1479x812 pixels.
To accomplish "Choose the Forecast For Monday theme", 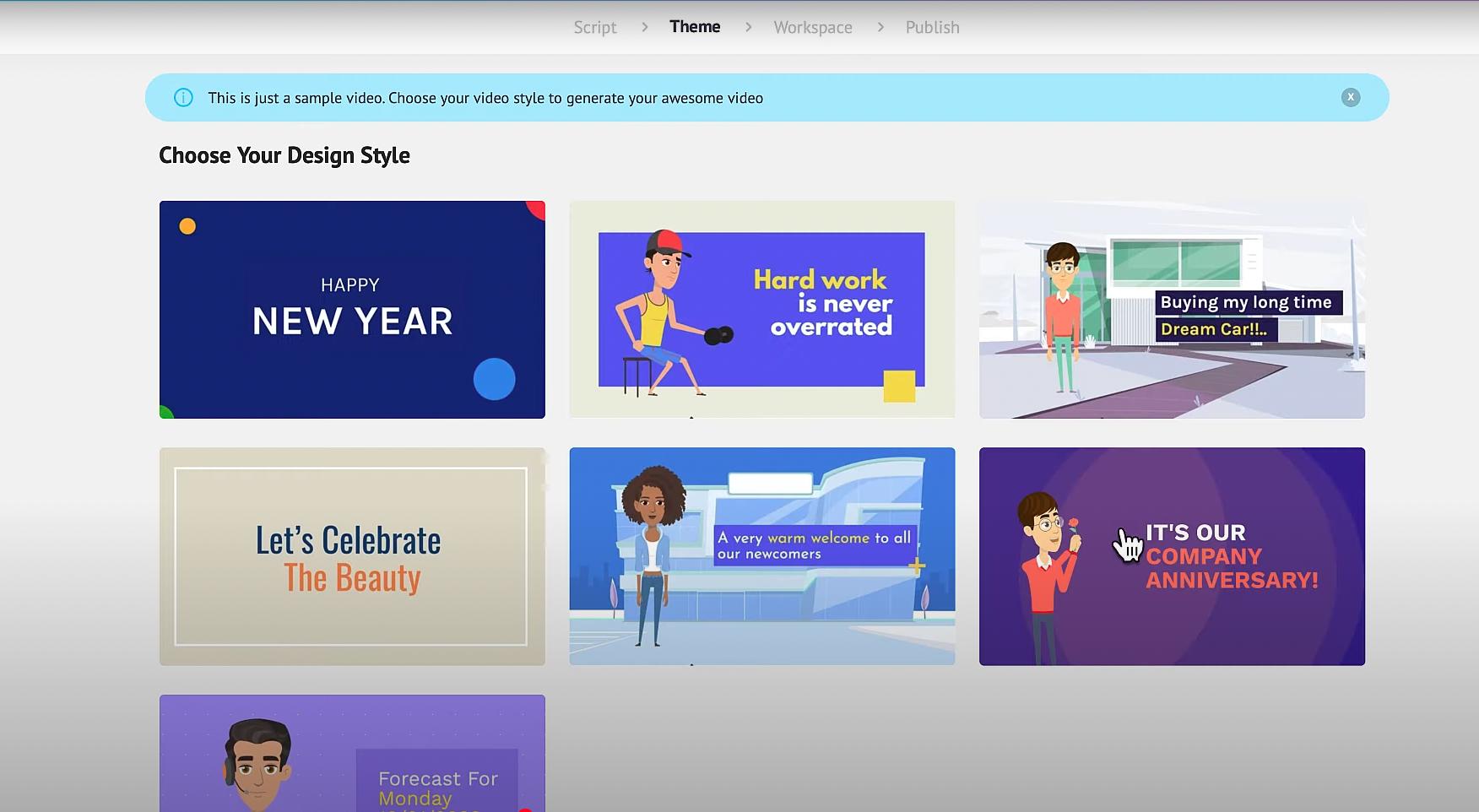I will click(x=352, y=753).
